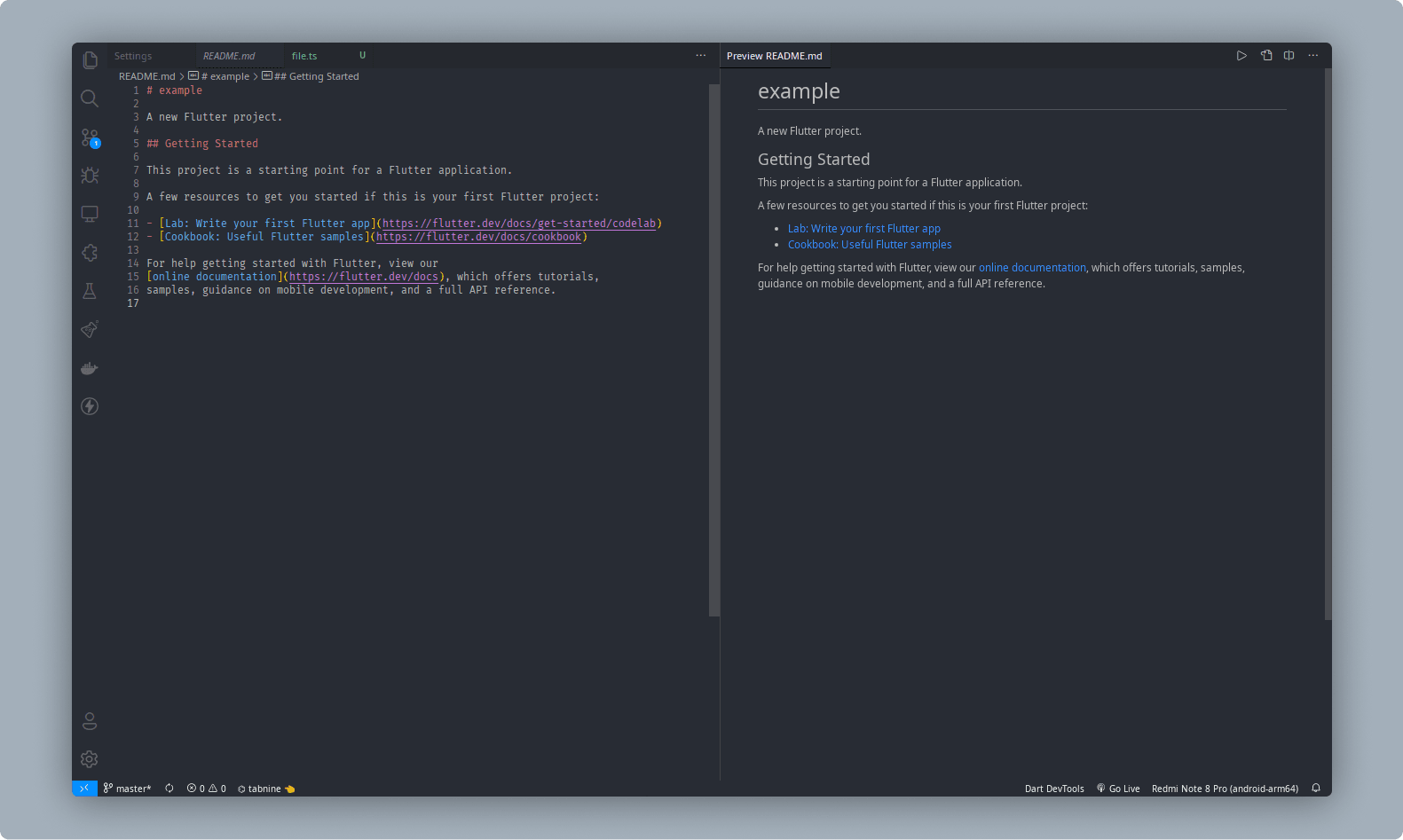Open the Extensions view
This screenshot has width=1403, height=840.
90,253
